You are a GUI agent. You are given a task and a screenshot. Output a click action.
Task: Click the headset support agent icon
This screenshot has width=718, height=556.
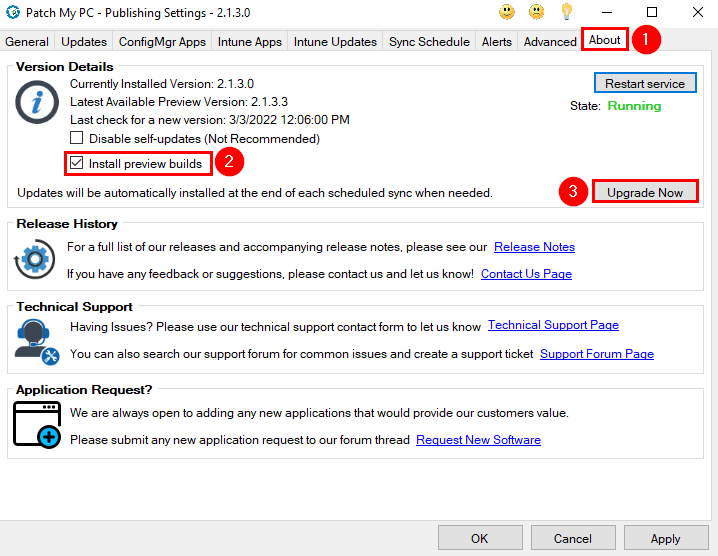(x=37, y=342)
